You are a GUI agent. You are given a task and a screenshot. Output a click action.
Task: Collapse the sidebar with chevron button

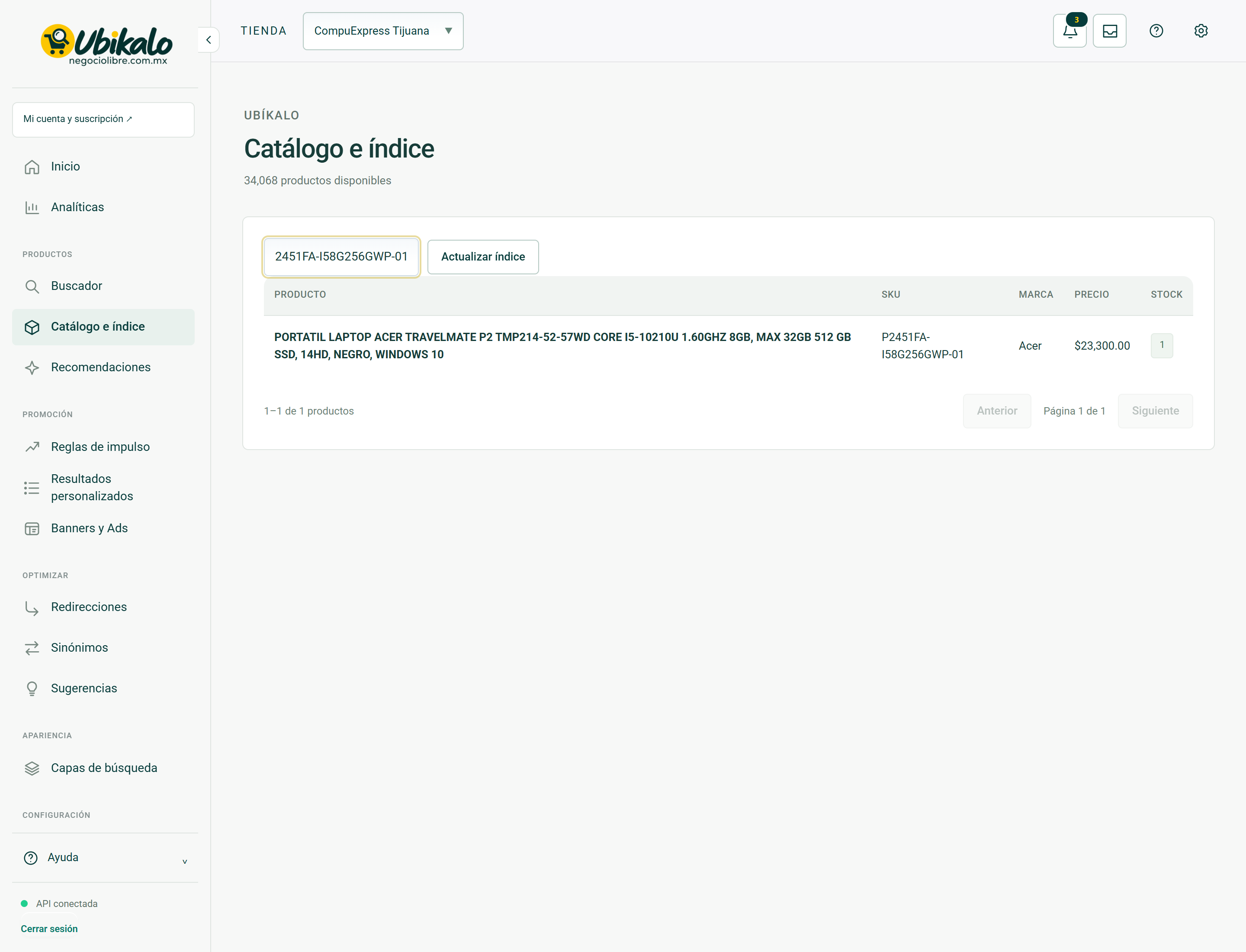[x=209, y=40]
